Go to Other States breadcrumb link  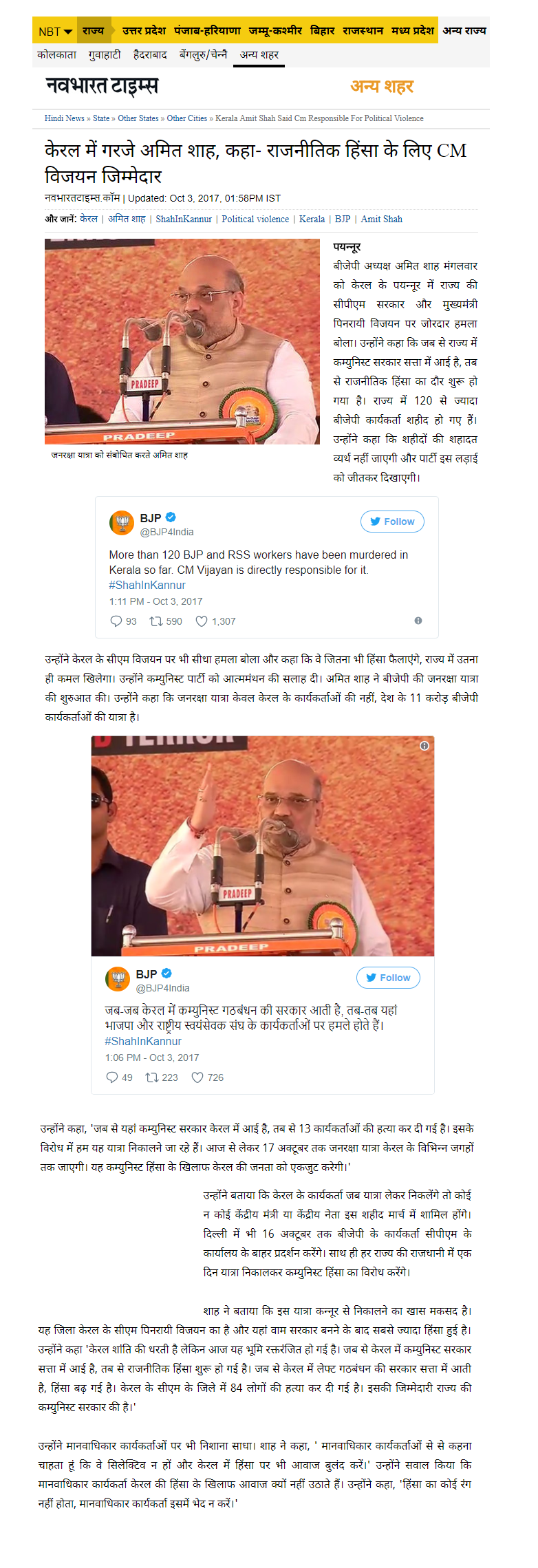(138, 118)
